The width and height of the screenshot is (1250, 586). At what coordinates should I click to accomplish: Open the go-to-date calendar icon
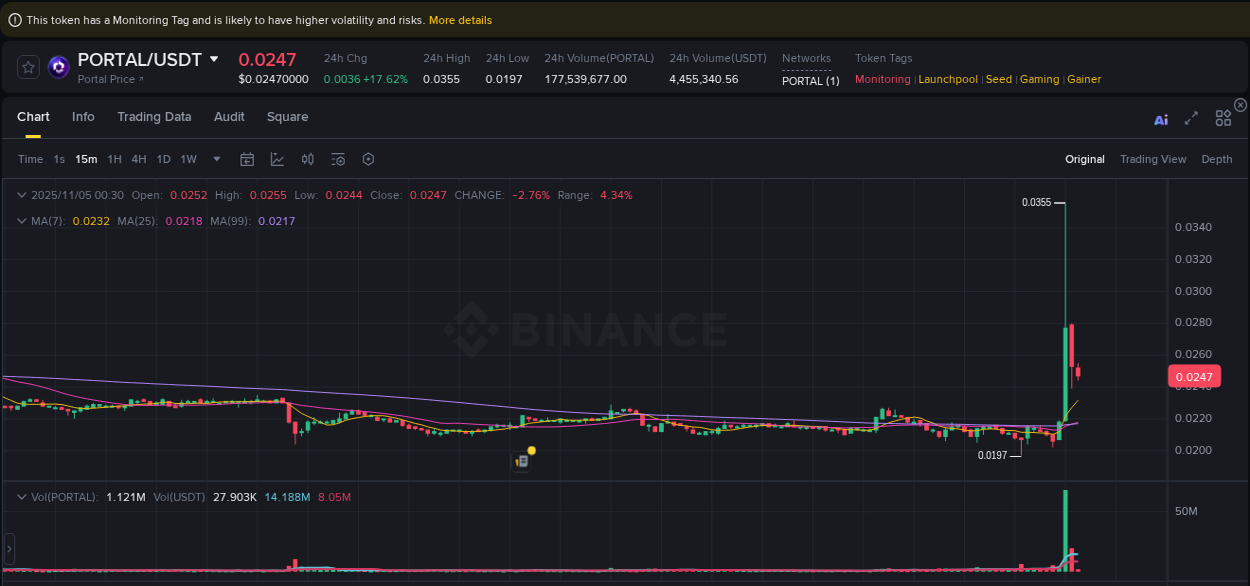247,159
